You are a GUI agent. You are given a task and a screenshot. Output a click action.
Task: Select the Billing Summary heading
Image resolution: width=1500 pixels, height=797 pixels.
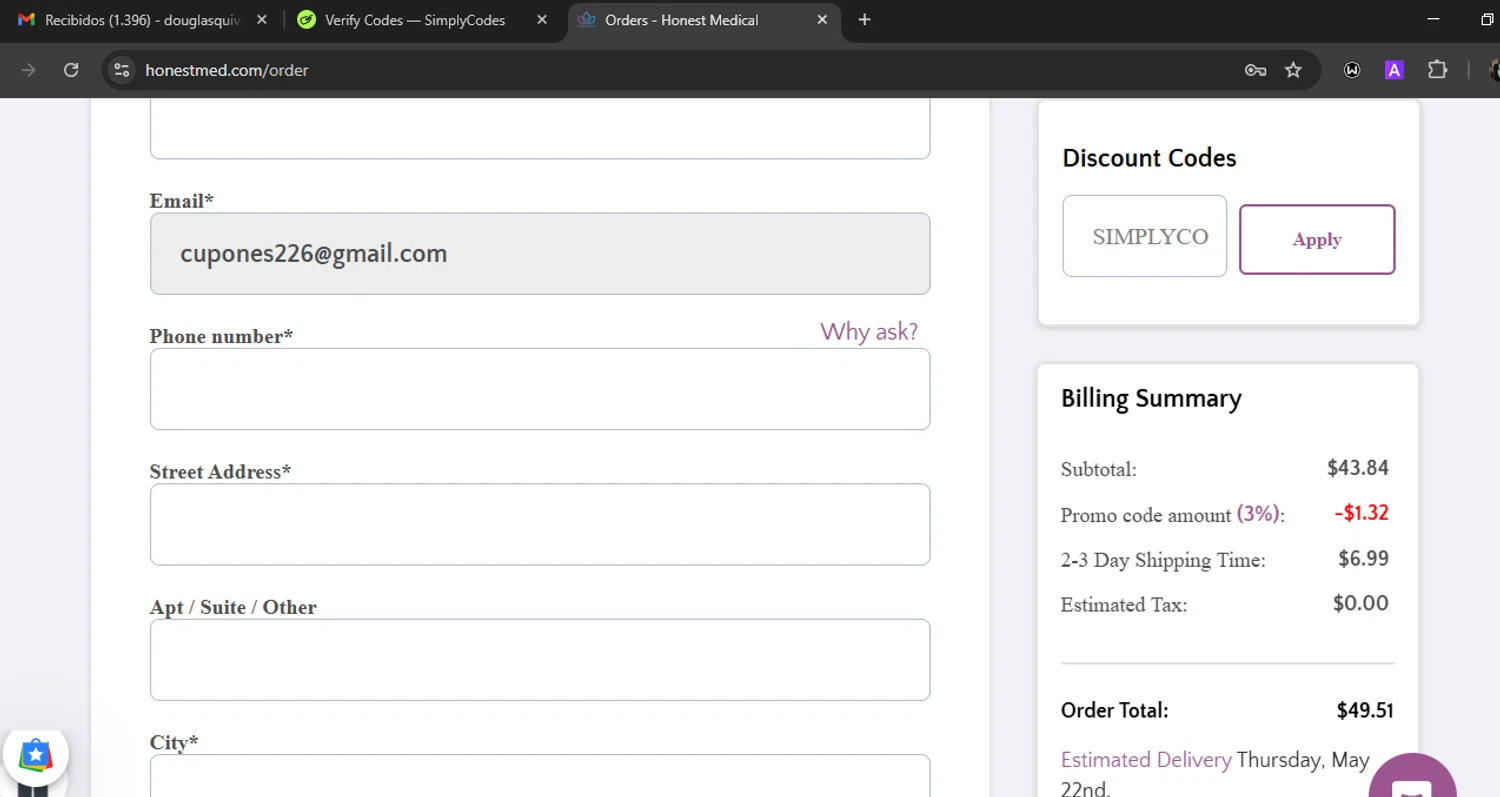pyautogui.click(x=1151, y=398)
